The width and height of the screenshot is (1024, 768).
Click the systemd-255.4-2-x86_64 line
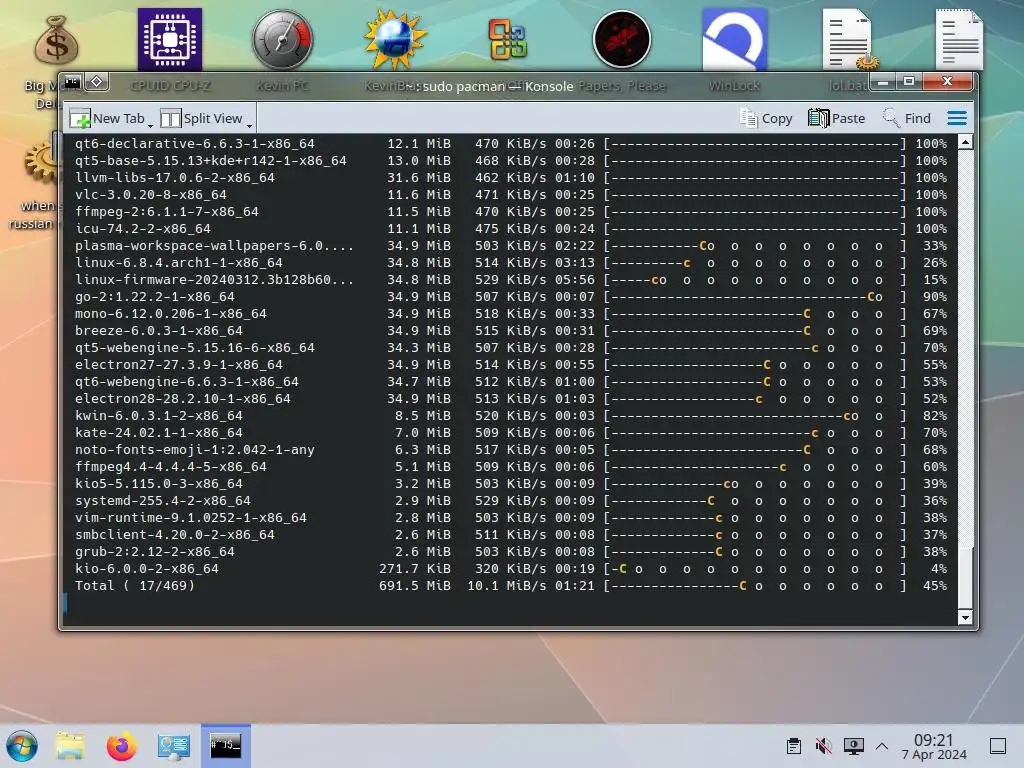click(x=510, y=500)
